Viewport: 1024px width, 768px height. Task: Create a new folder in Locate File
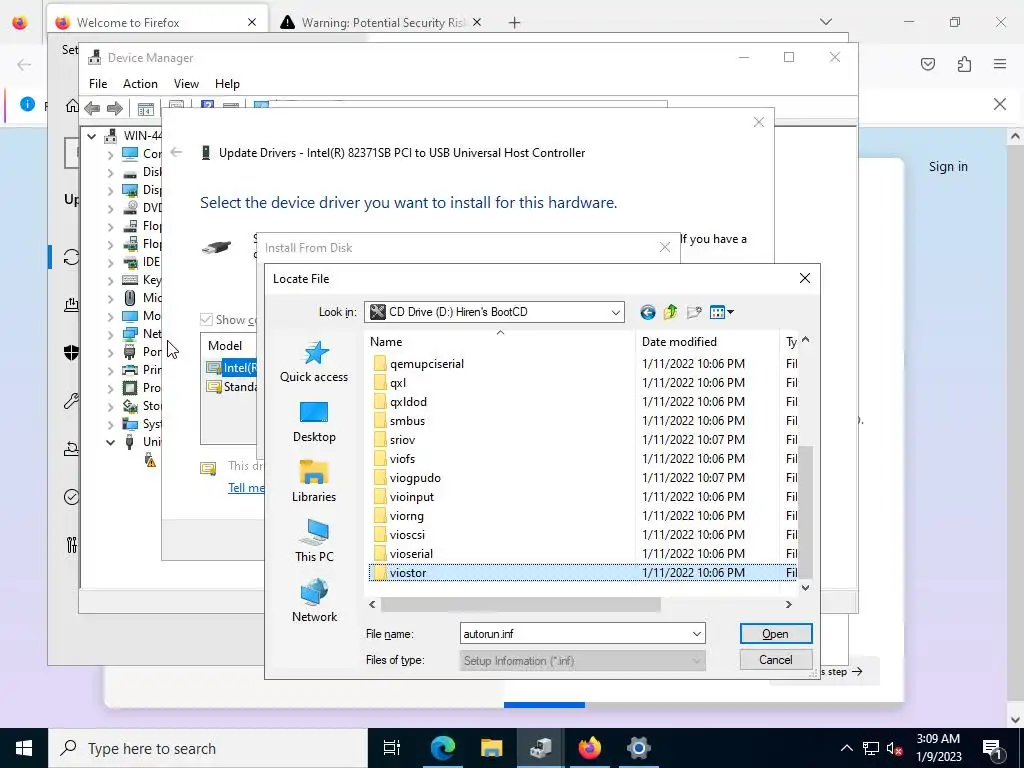tap(694, 312)
